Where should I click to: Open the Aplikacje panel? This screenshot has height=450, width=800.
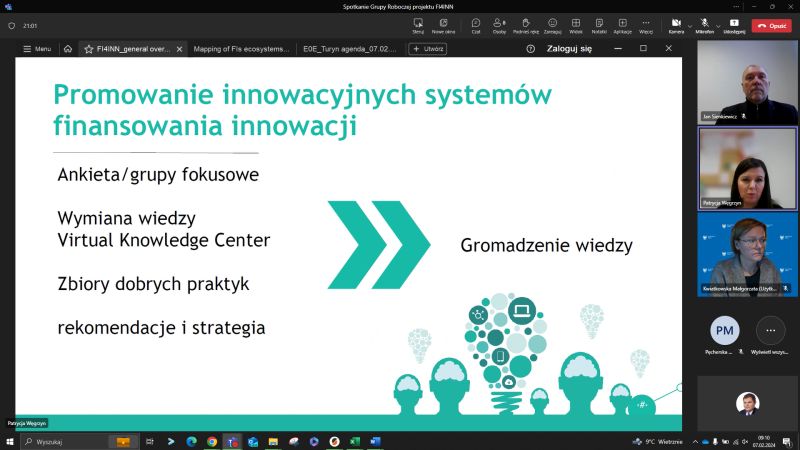(x=622, y=26)
